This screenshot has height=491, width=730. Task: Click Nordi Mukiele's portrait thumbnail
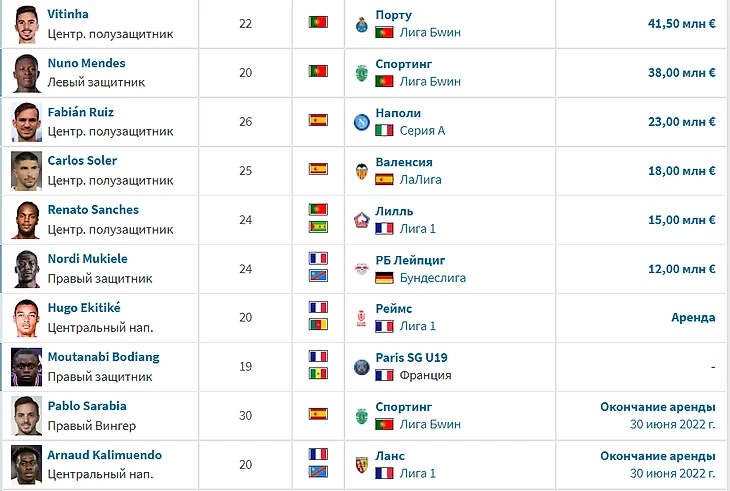click(x=27, y=269)
